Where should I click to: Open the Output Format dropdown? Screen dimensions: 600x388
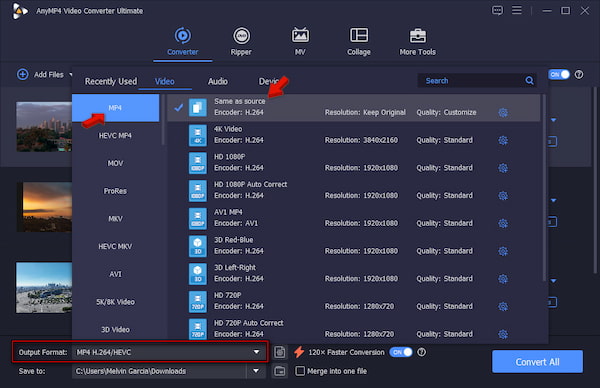168,352
